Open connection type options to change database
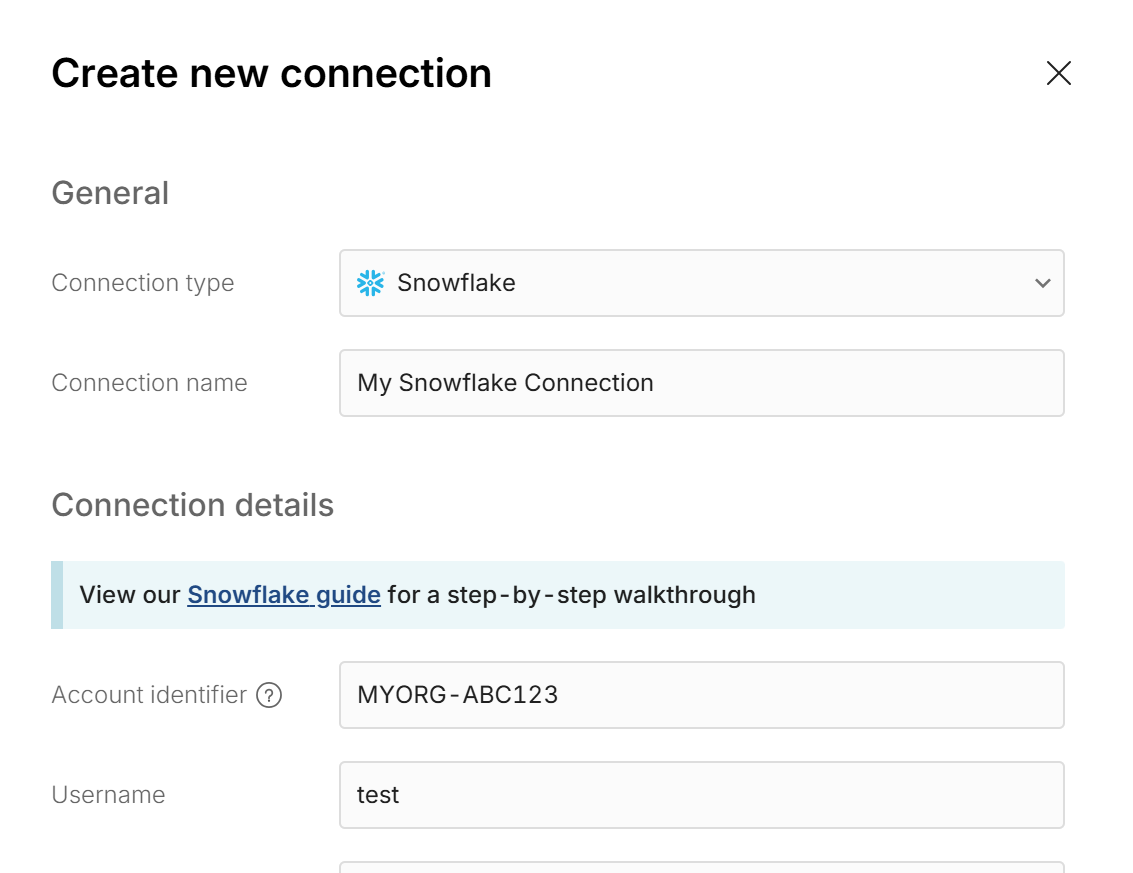 (700, 283)
